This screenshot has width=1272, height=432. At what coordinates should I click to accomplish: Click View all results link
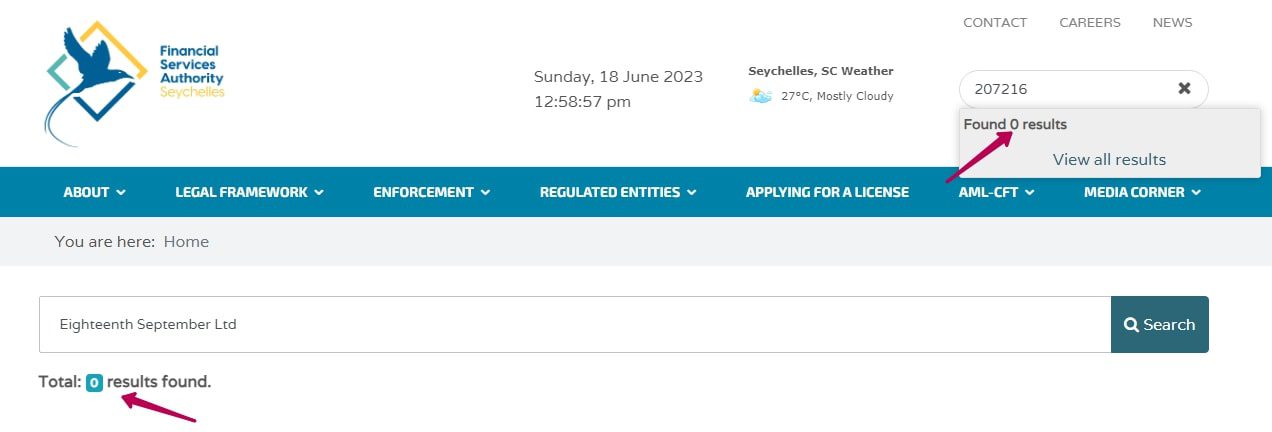click(1109, 159)
